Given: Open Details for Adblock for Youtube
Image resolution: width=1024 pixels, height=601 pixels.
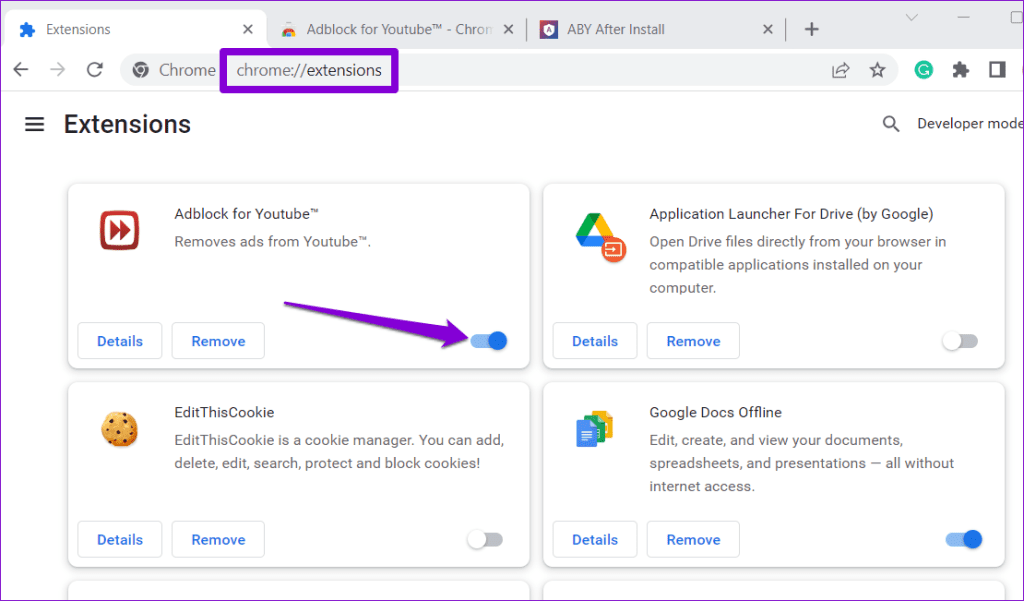Looking at the screenshot, I should pos(120,341).
